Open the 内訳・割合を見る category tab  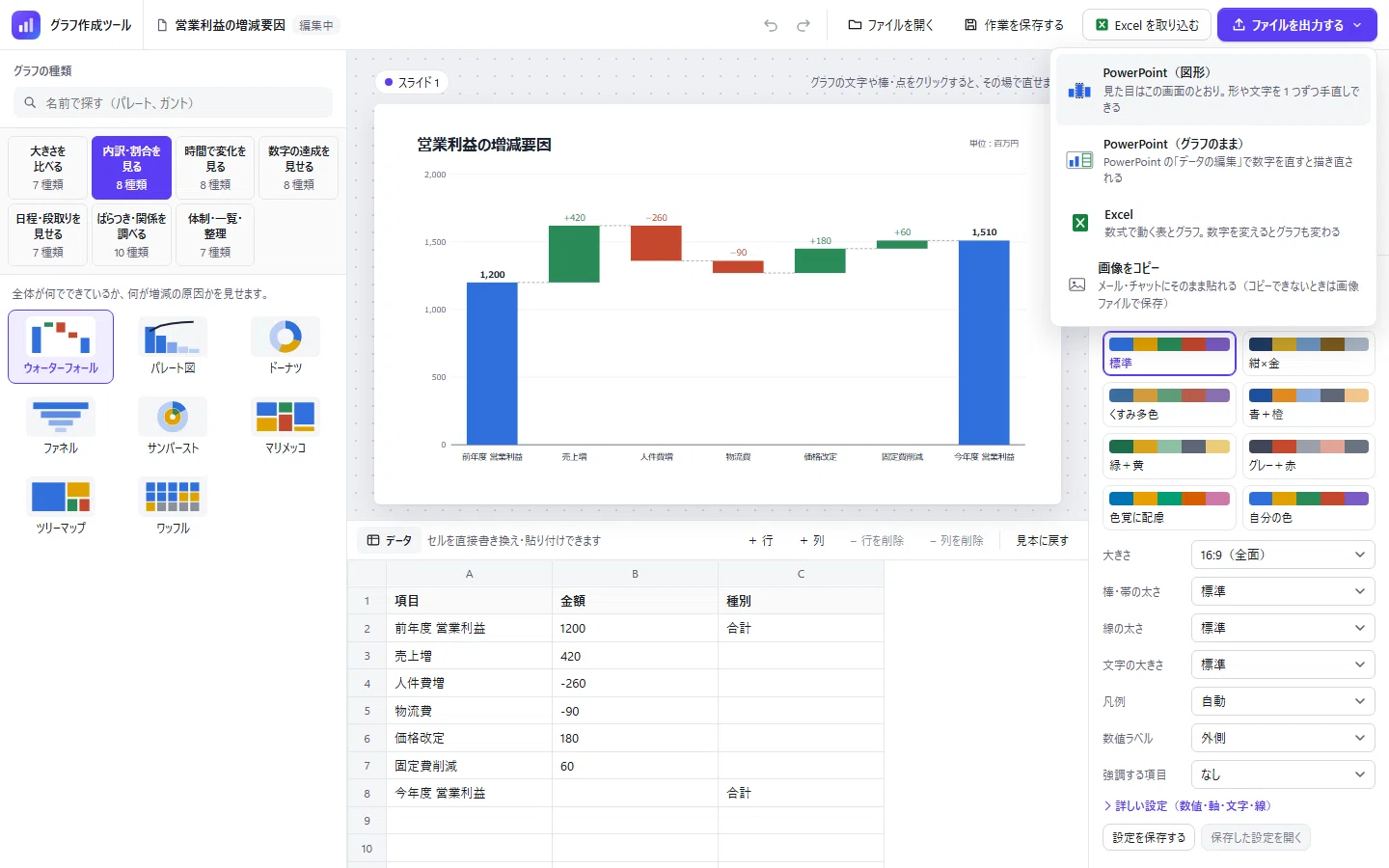click(x=132, y=168)
